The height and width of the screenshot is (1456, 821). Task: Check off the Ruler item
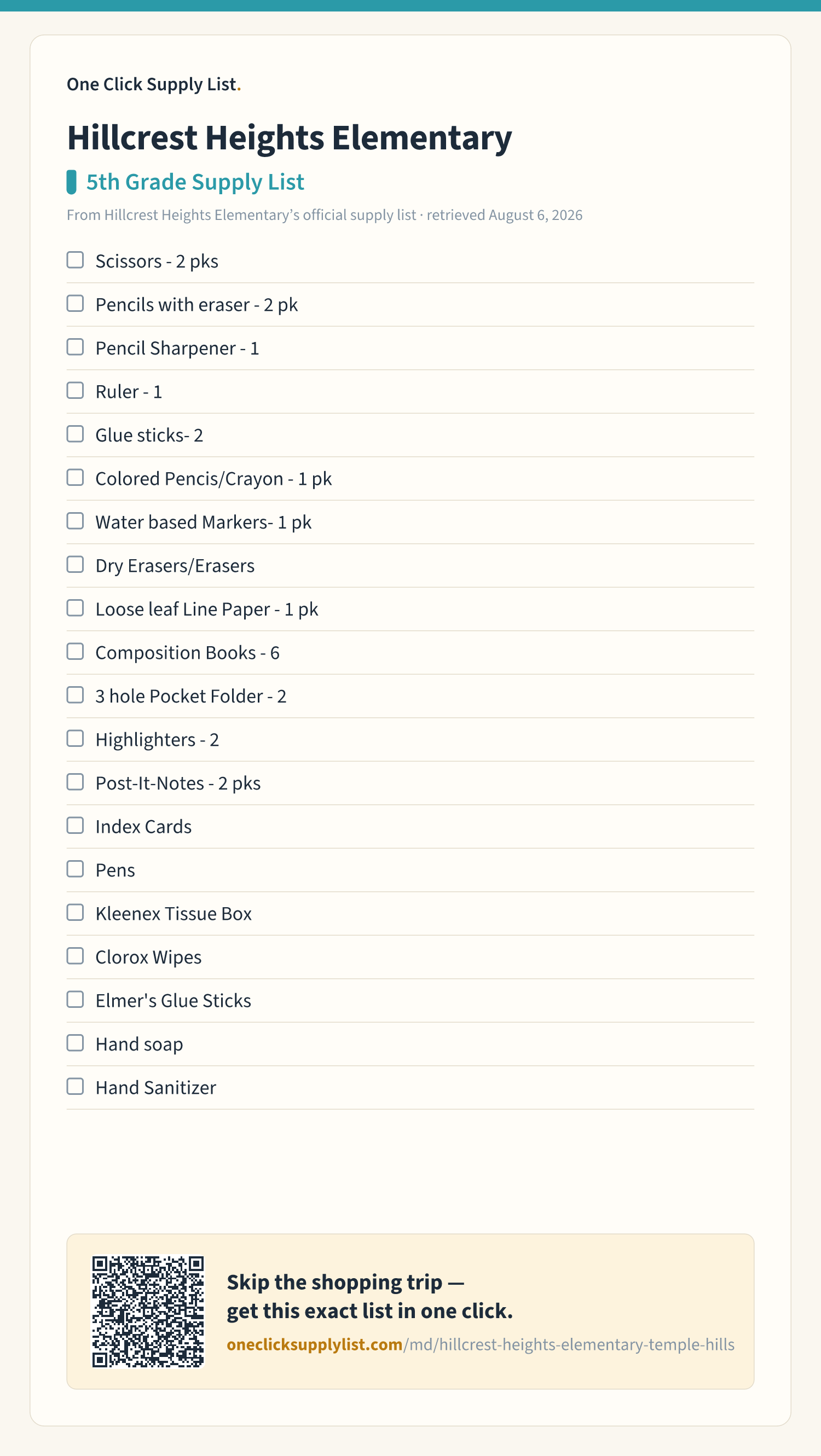coord(75,391)
